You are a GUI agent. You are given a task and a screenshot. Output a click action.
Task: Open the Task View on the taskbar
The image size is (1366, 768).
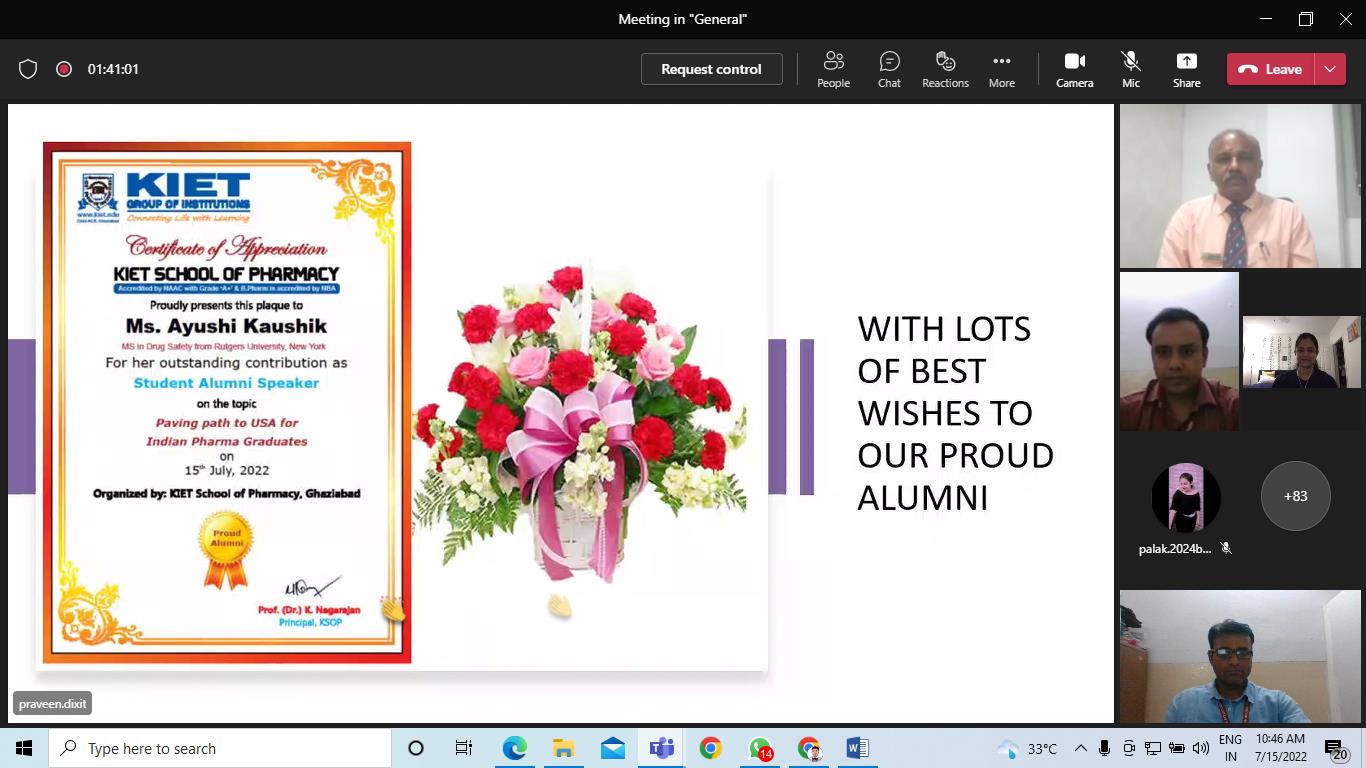(464, 748)
